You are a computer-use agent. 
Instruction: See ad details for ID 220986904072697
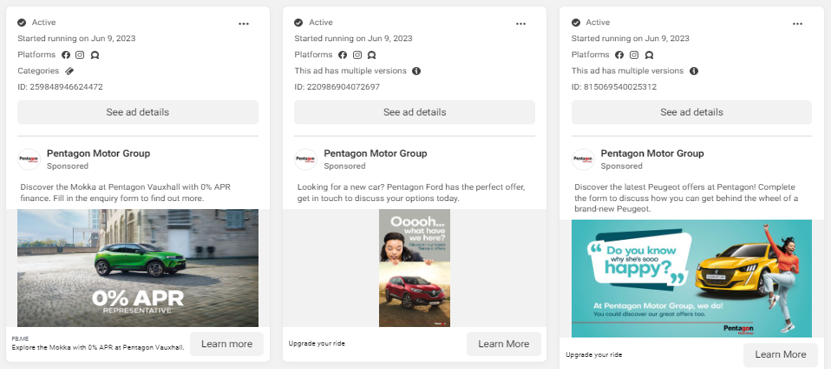tap(414, 112)
